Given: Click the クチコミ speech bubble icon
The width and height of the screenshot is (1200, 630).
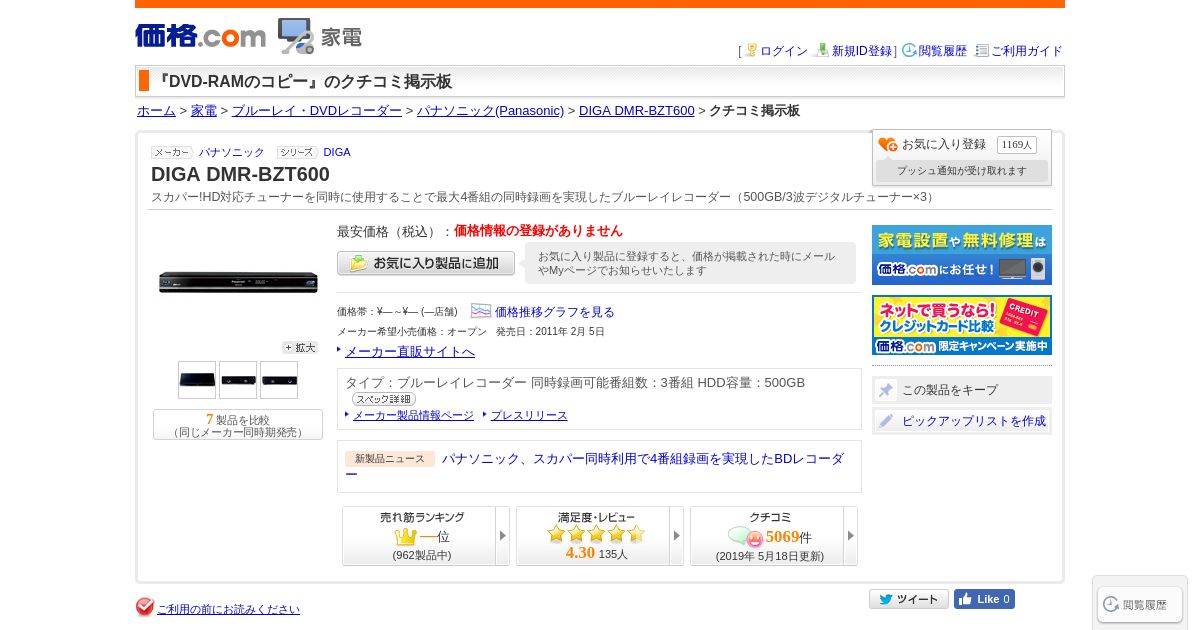Looking at the screenshot, I should (x=746, y=537).
